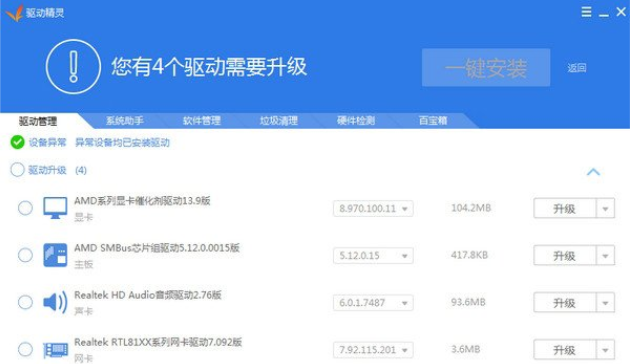Viewport: 631px width, 364px height.
Task: Expand 升级 options arrow for AMD显卡 driver
Action: coord(605,208)
